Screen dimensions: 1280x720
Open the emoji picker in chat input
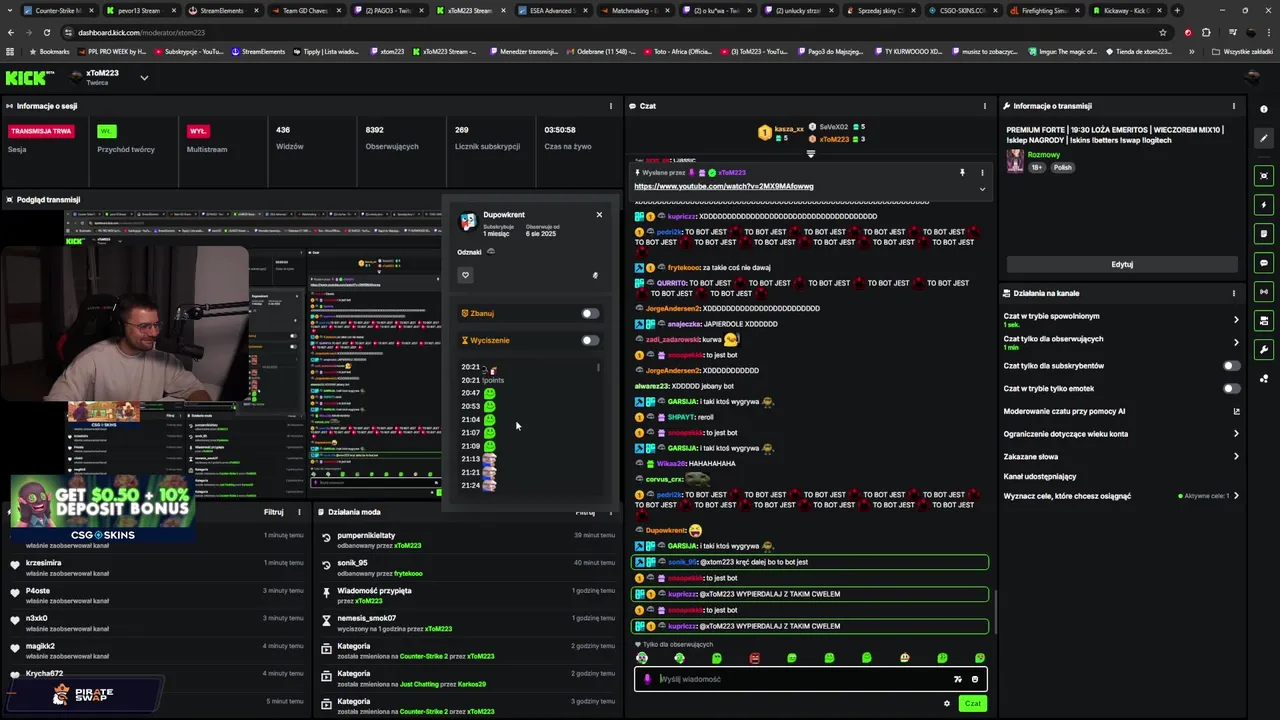[x=975, y=679]
